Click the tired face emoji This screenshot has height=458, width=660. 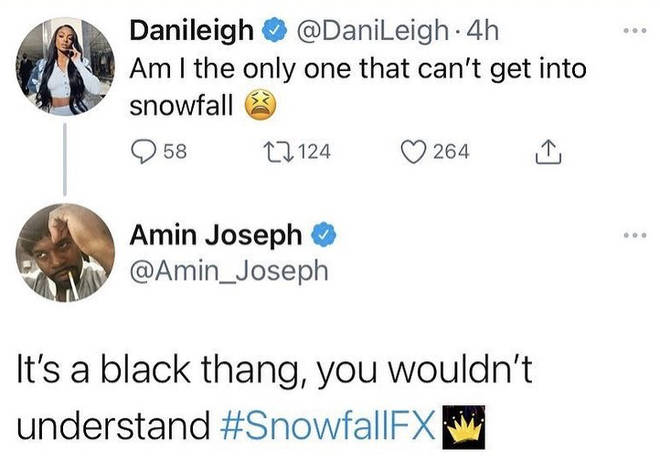point(261,105)
